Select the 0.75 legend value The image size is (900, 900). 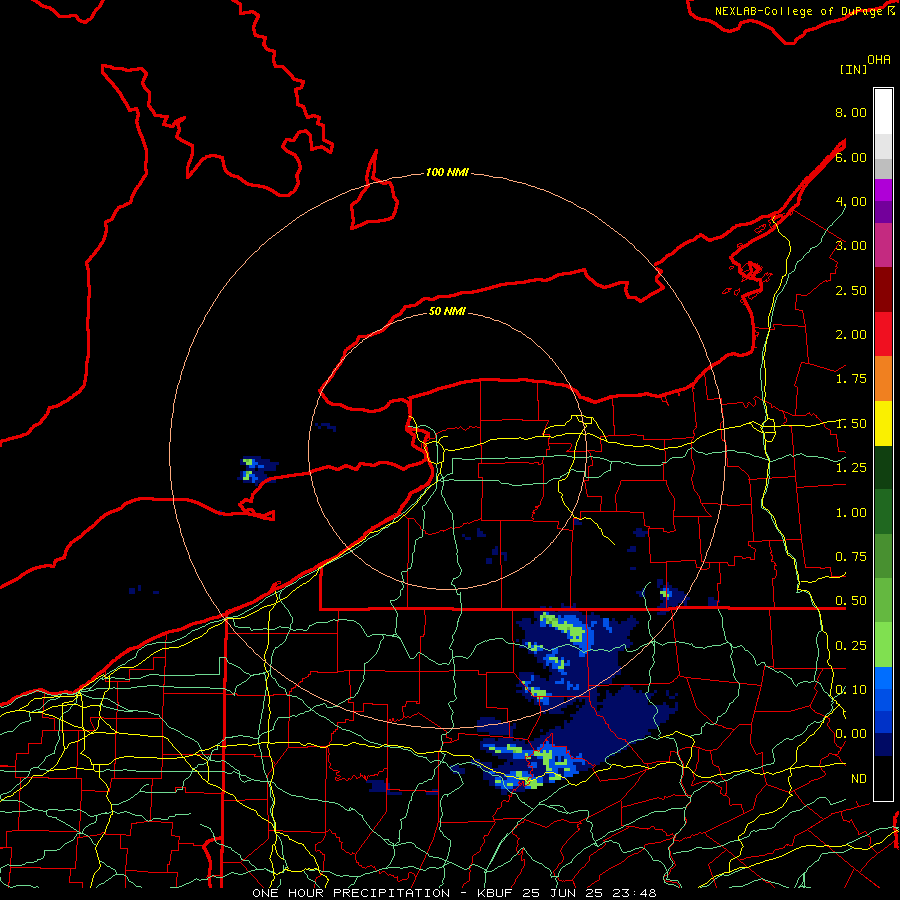(x=851, y=557)
